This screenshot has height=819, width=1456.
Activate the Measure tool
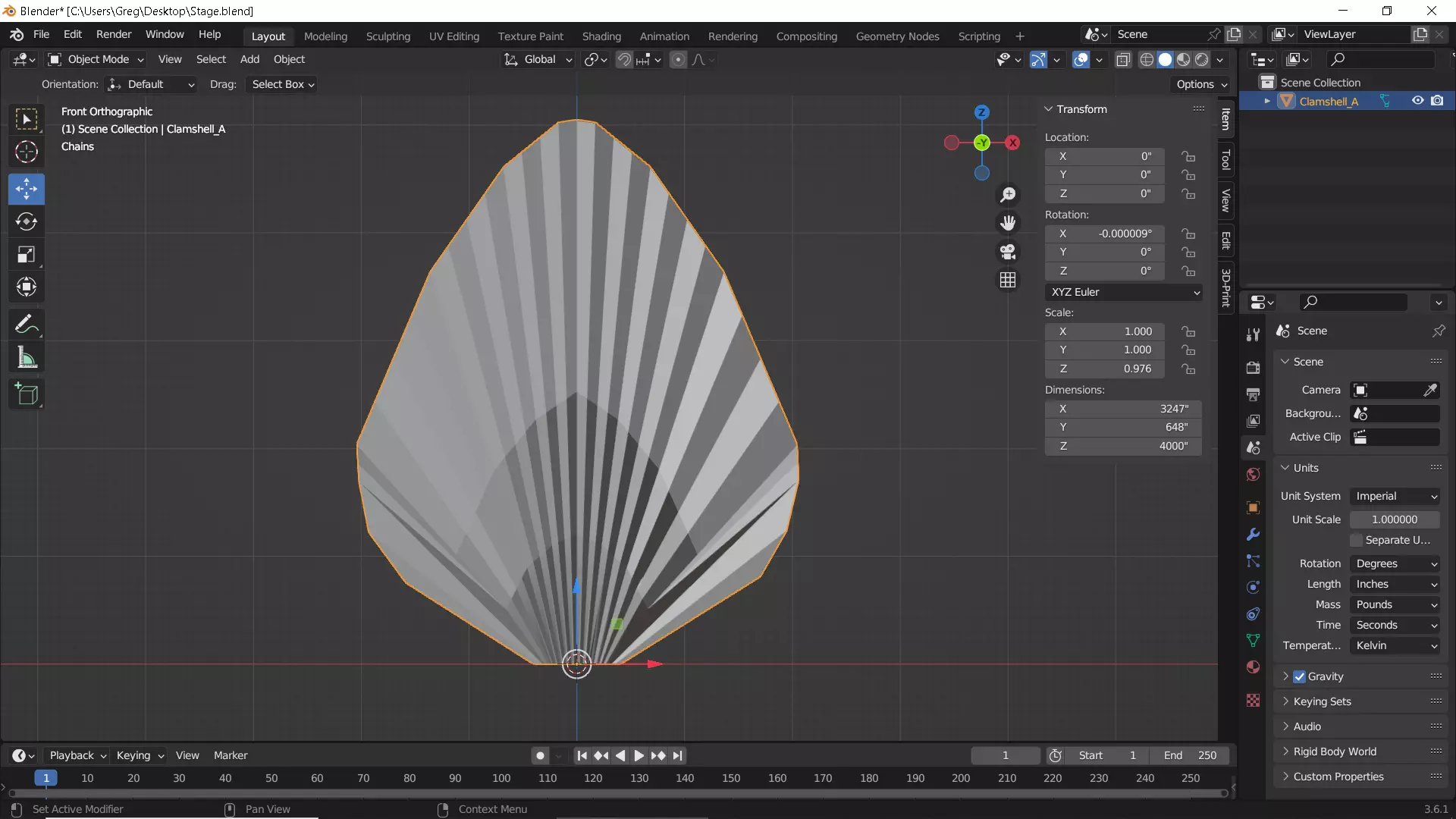pyautogui.click(x=27, y=358)
